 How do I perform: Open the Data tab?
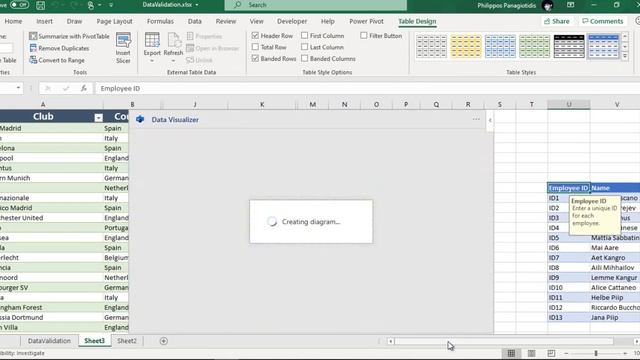pos(195,21)
